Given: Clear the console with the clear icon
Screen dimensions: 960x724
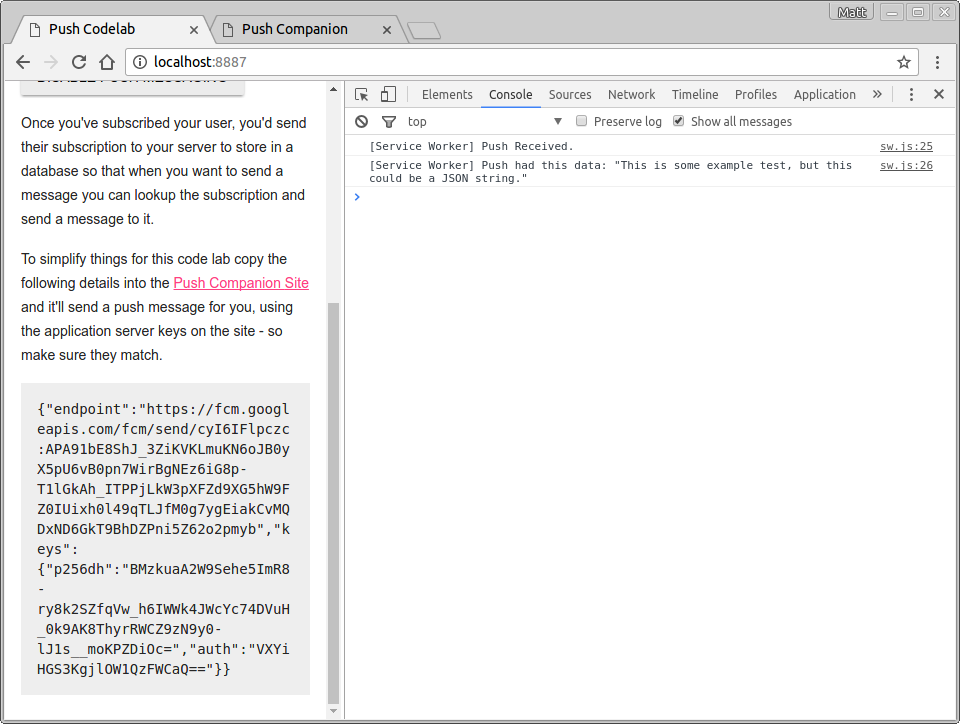Looking at the screenshot, I should [362, 122].
